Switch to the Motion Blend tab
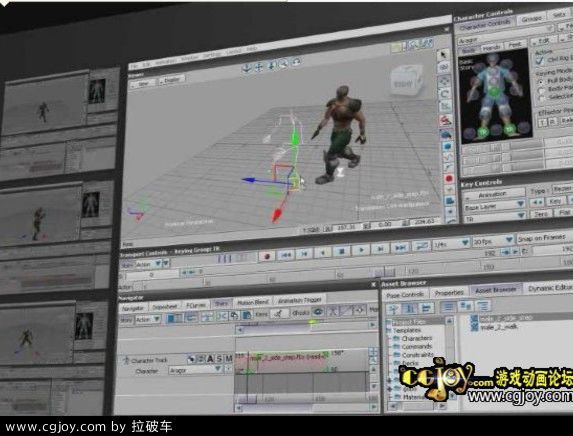573x436 pixels. [x=253, y=302]
